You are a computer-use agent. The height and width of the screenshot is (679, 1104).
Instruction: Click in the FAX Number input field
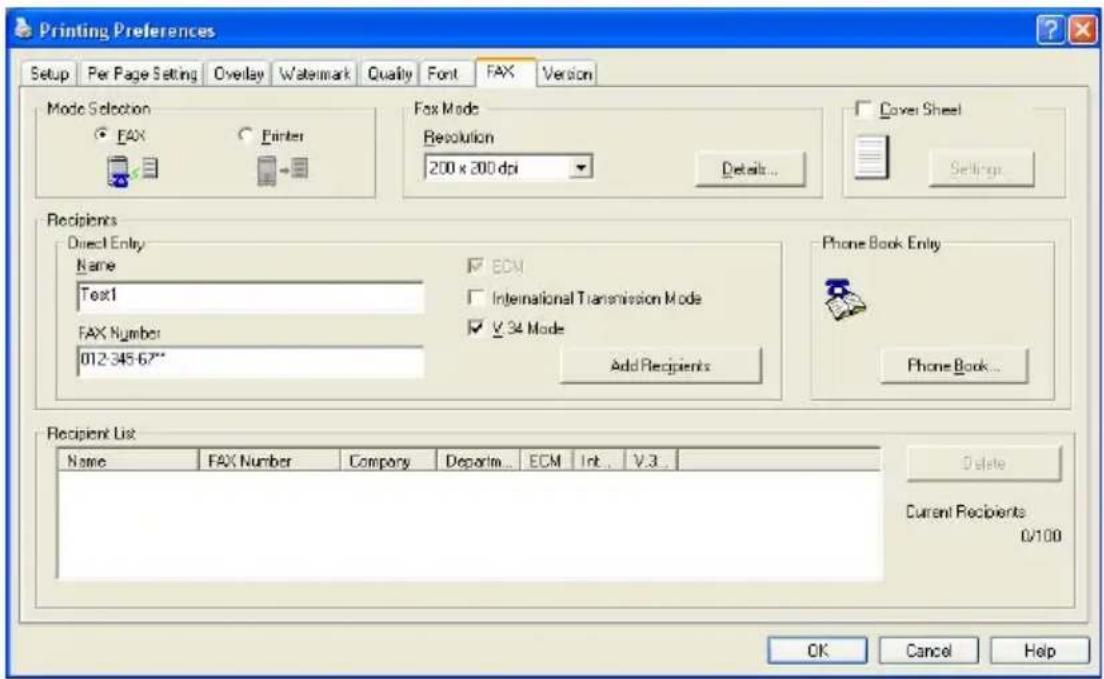pos(251,361)
